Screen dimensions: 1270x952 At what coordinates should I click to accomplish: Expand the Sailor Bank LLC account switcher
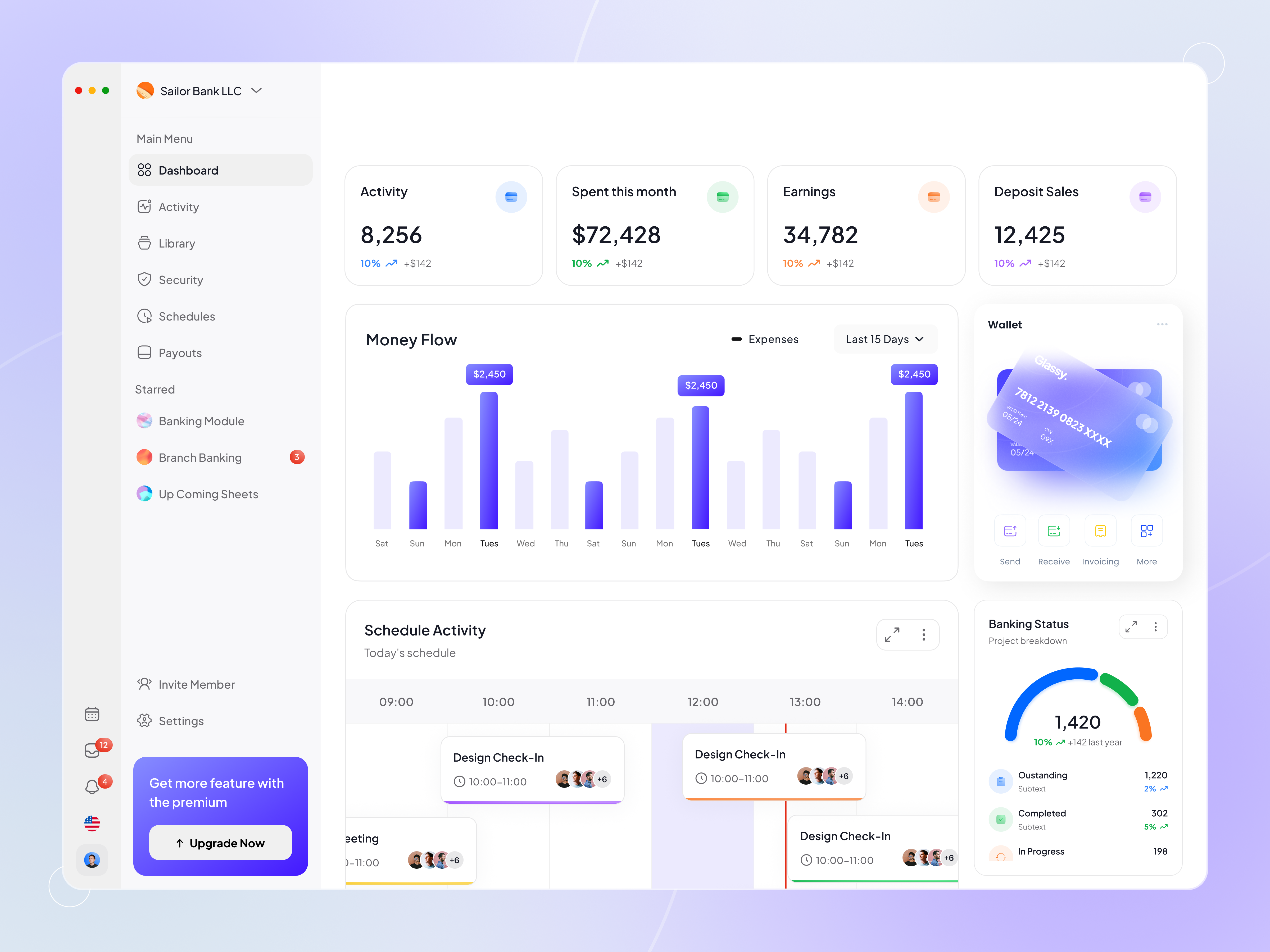[x=256, y=91]
